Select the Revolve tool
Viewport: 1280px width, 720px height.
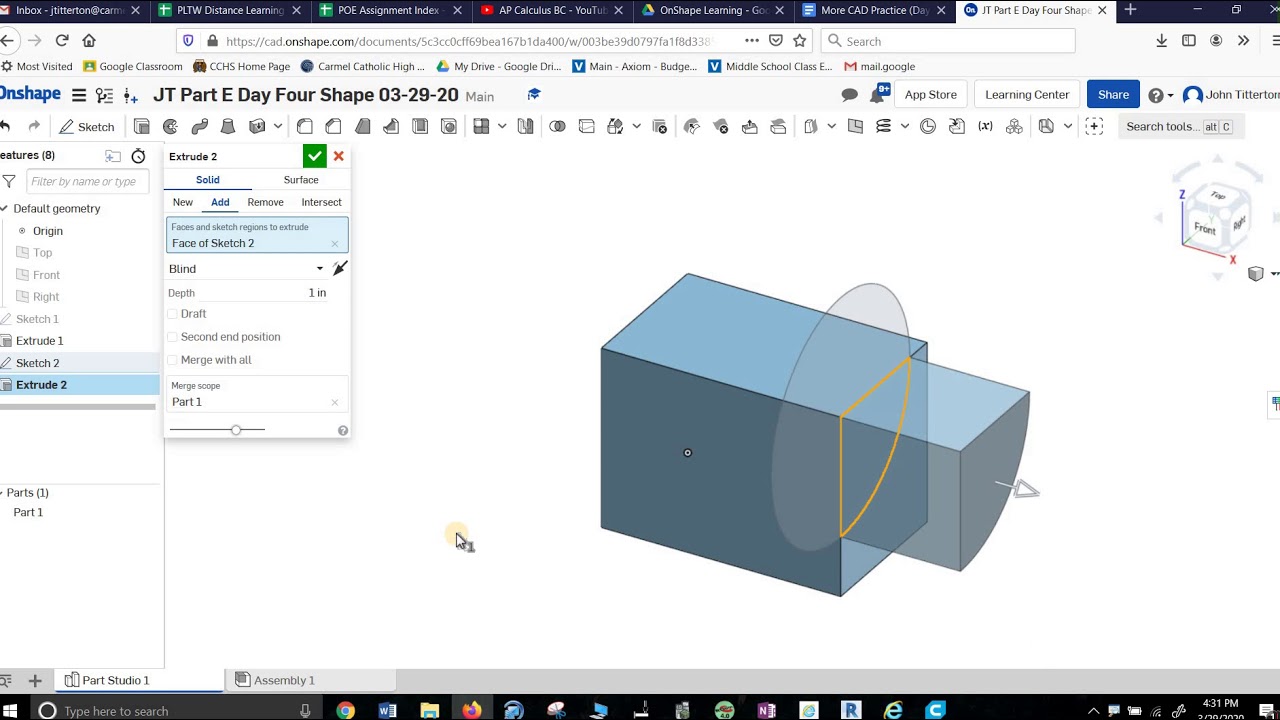171,127
